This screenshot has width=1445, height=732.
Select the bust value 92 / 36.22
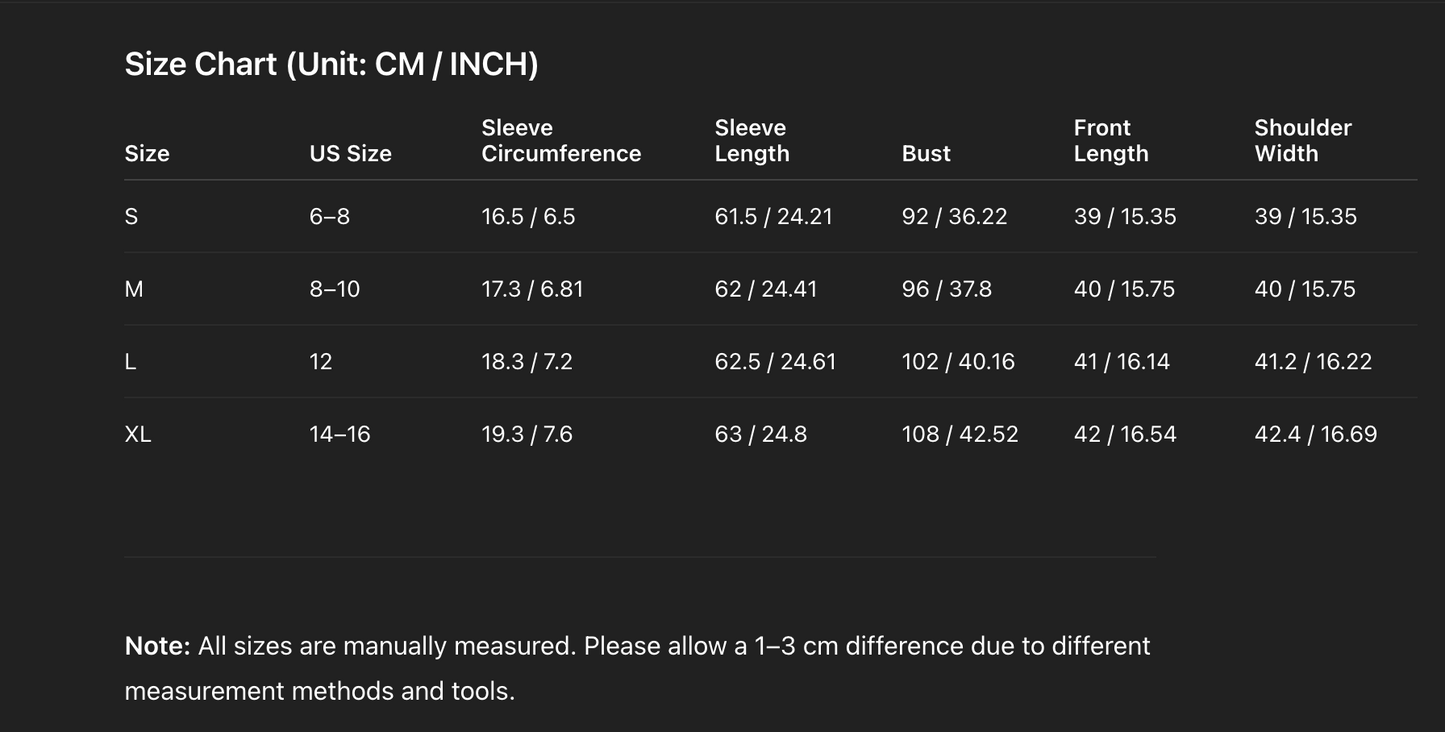(x=954, y=216)
